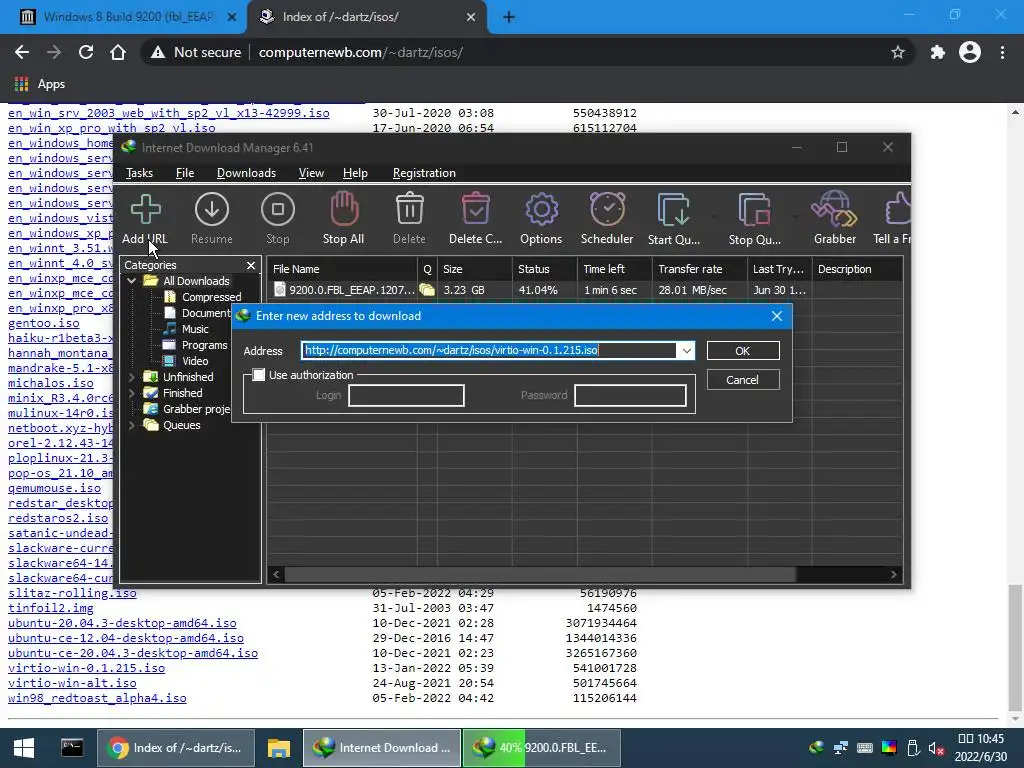This screenshot has height=768, width=1024.
Task: Click Chrome home icon
Action: 118,52
